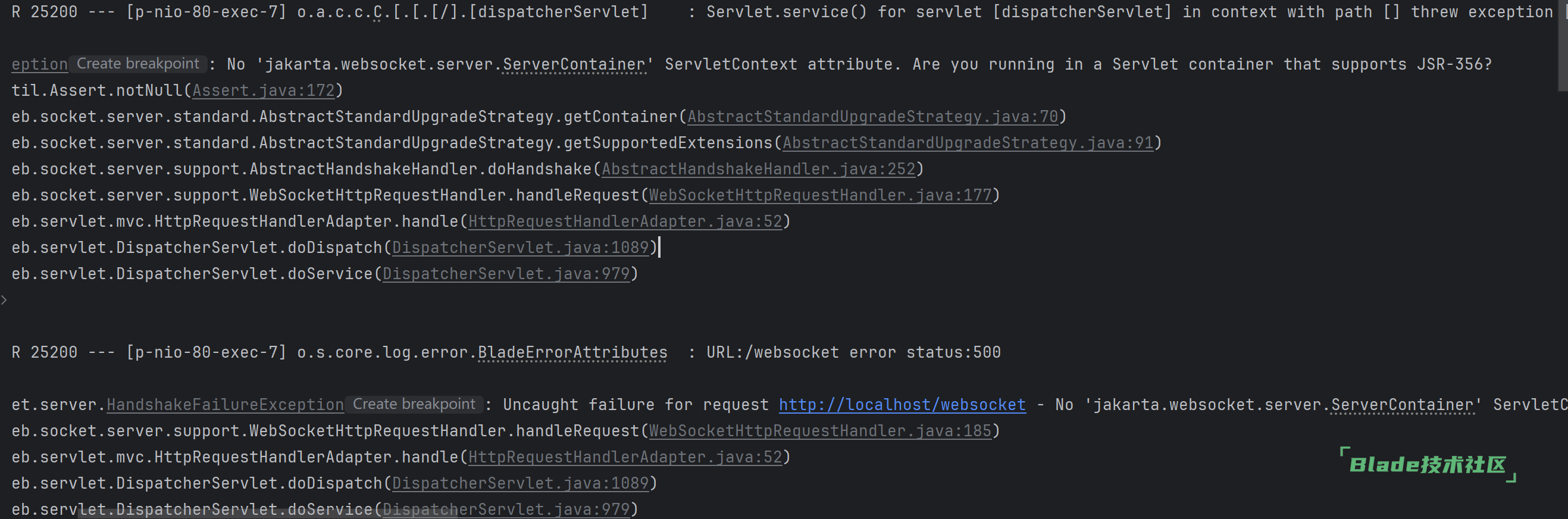Click the first Create breakpoint button

137,64
